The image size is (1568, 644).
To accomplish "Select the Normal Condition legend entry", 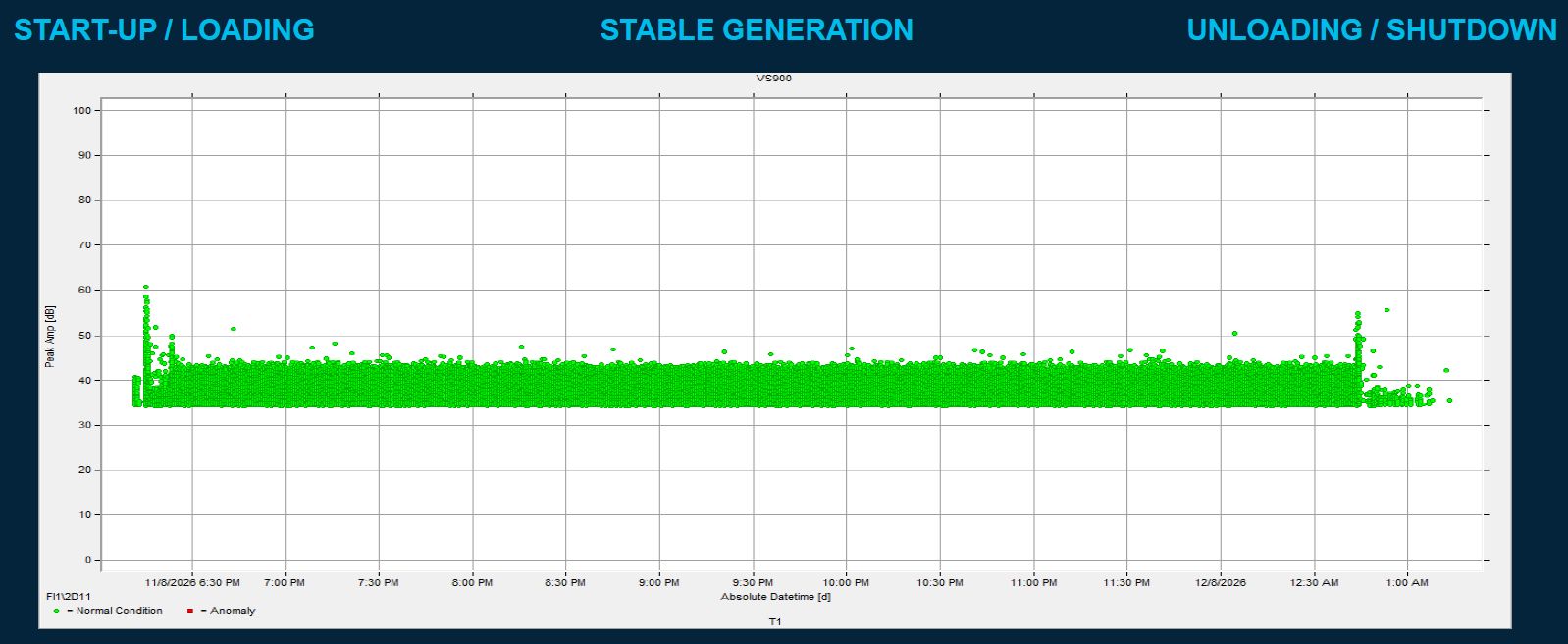I will pos(110,611).
